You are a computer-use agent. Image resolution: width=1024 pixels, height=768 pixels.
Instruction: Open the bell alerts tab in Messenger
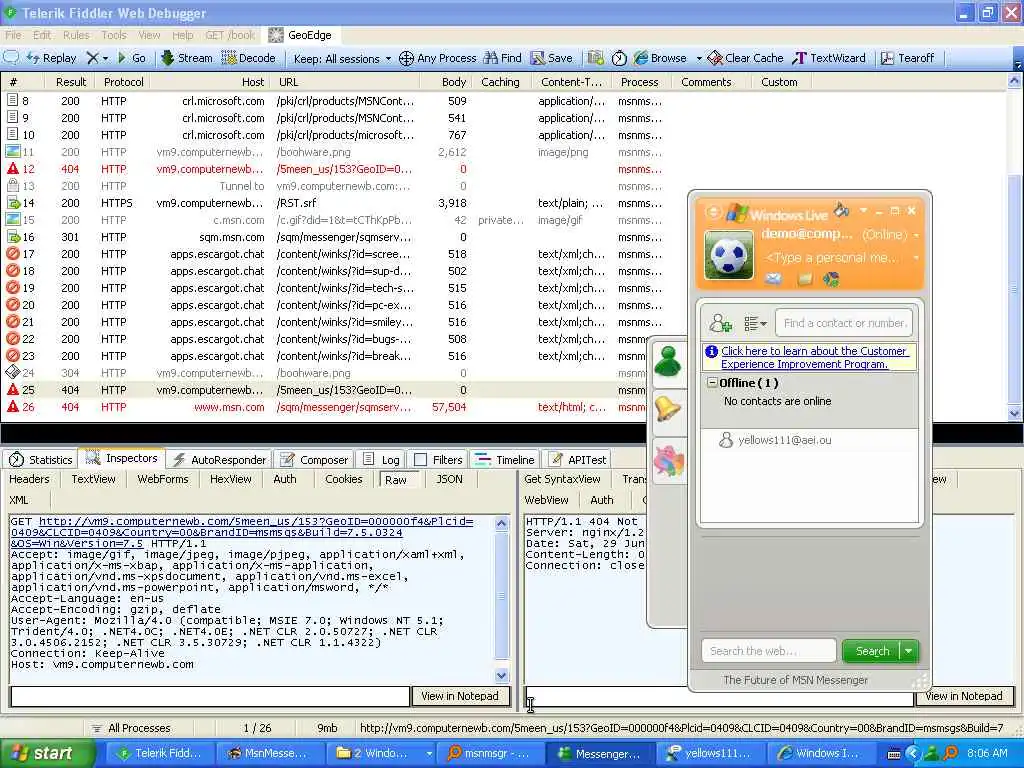(668, 409)
